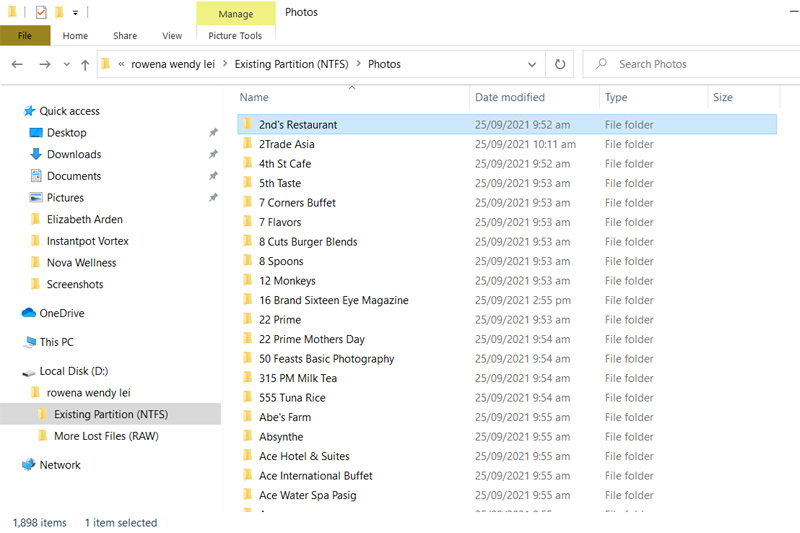800x533 pixels.
Task: Click the 7 Flavors folder icon
Action: click(x=248, y=222)
